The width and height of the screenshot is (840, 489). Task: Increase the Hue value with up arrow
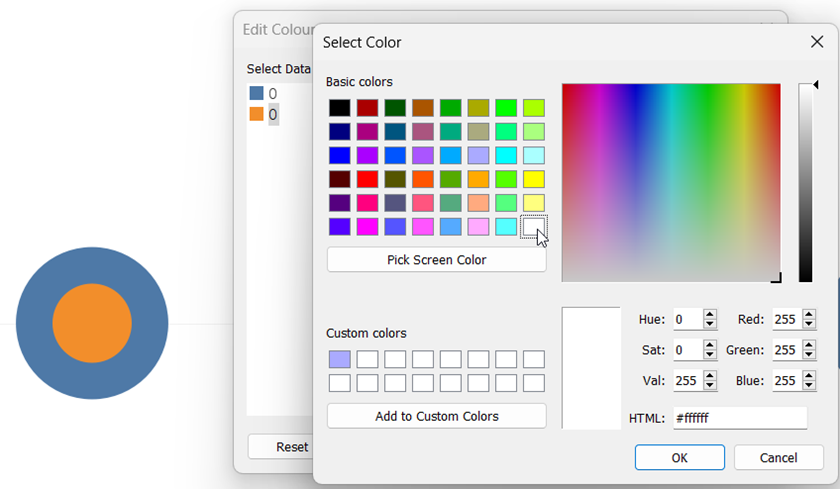[x=710, y=314]
